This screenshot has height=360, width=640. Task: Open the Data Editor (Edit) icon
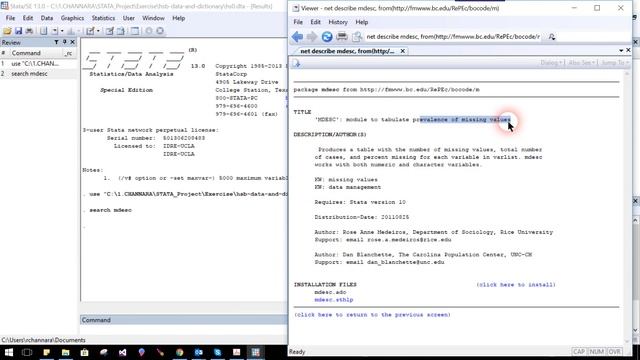coord(110,31)
